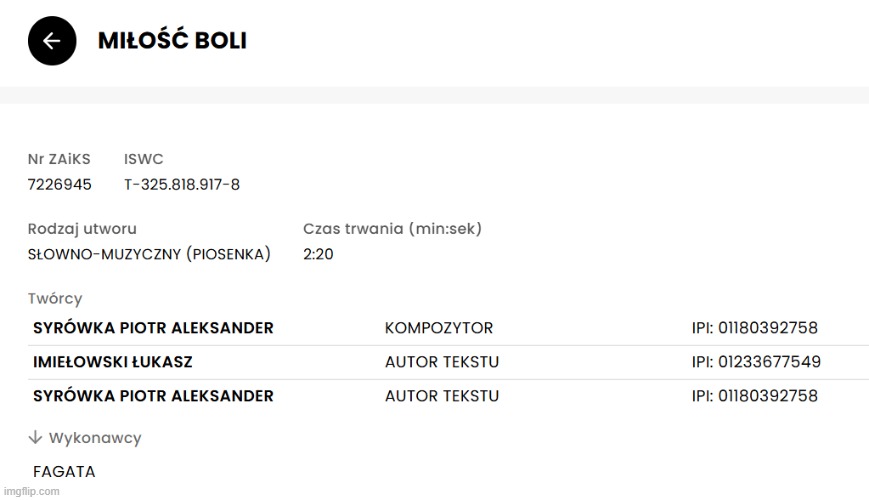Click the MIŁOŚĆ BOLI page title
Viewport: 869px width, 500px height.
click(172, 41)
